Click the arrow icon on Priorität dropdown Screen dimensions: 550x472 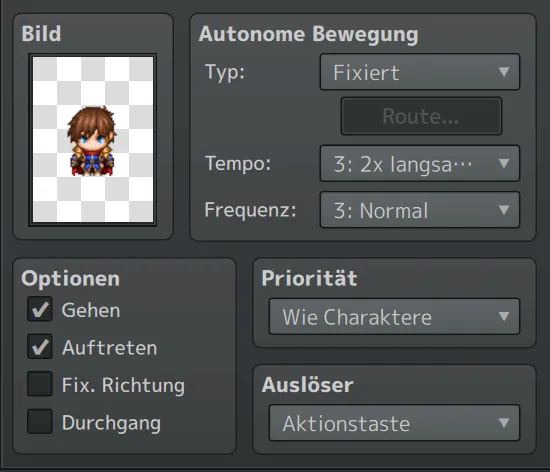tap(504, 317)
